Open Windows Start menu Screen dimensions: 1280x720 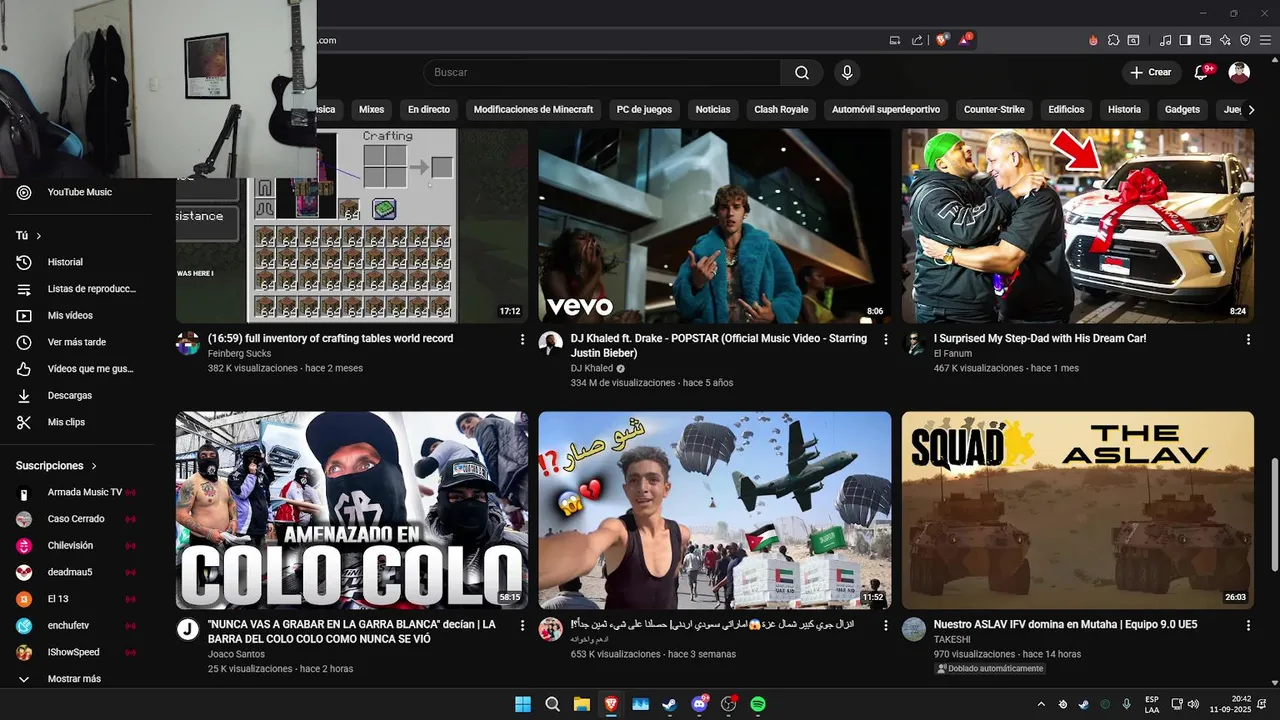523,704
